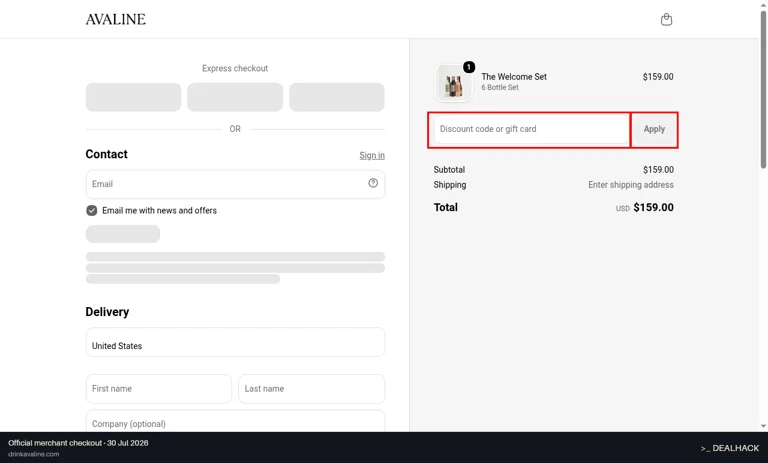Viewport: 768px width, 463px height.
Task: Click the middle express checkout placeholder button
Action: coord(235,97)
